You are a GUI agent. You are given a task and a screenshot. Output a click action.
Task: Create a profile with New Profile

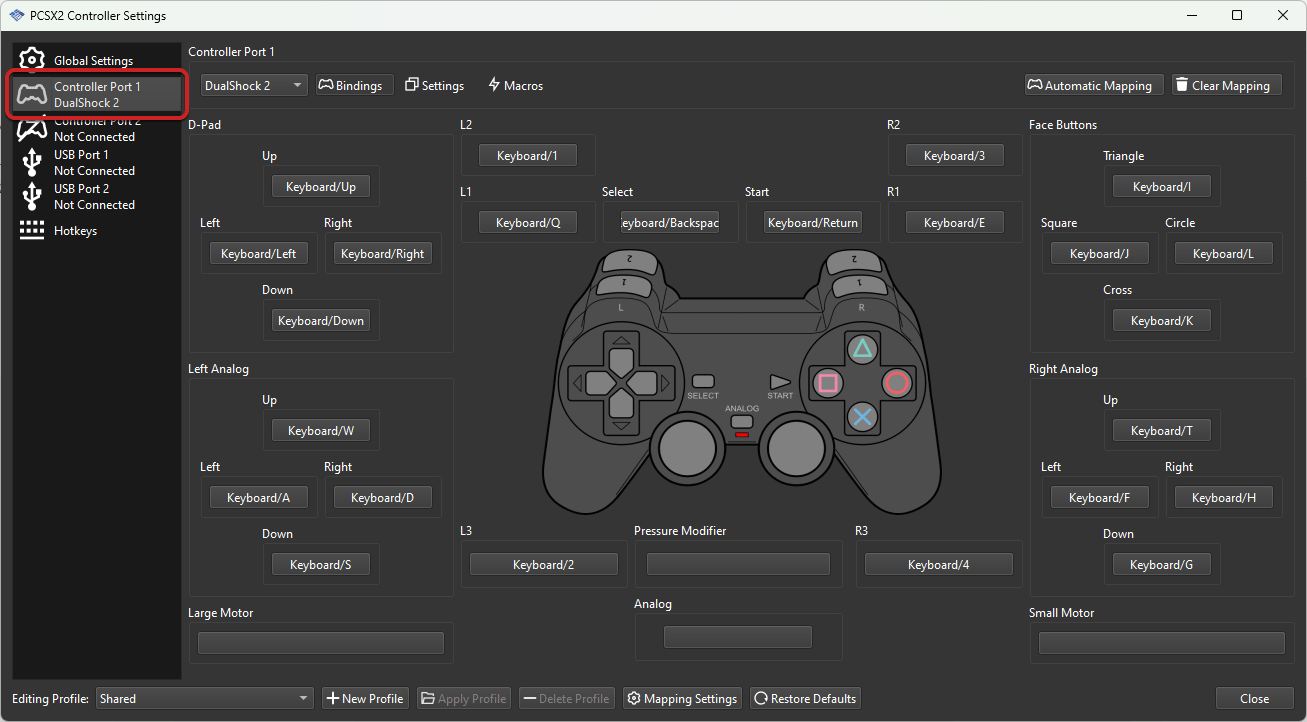[x=366, y=699]
